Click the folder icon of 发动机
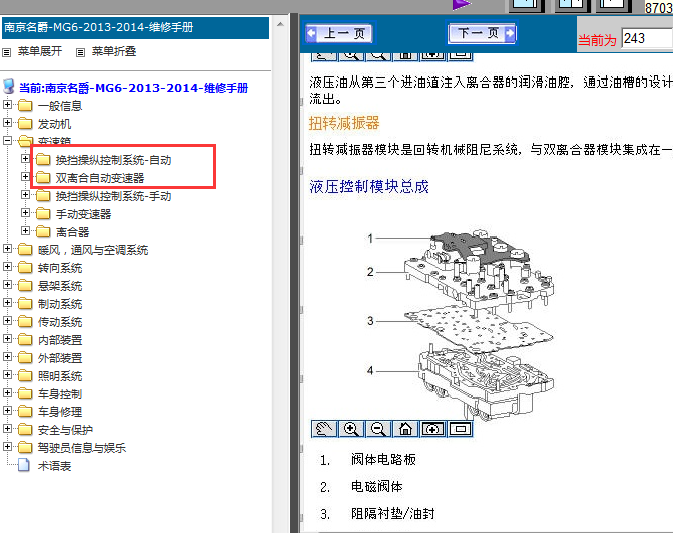The image size is (673, 533). [x=25, y=124]
